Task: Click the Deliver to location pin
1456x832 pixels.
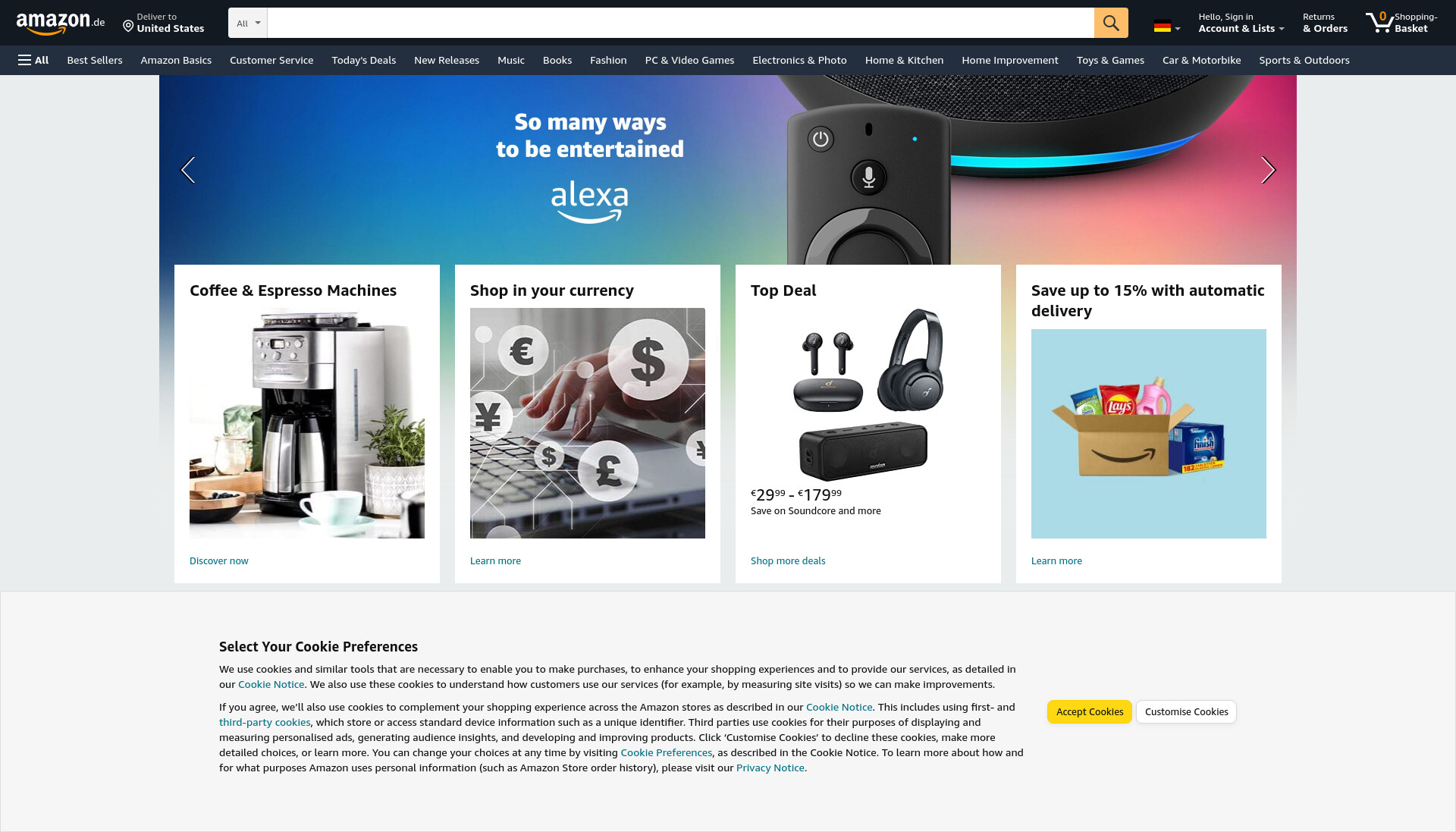Action: (x=128, y=27)
